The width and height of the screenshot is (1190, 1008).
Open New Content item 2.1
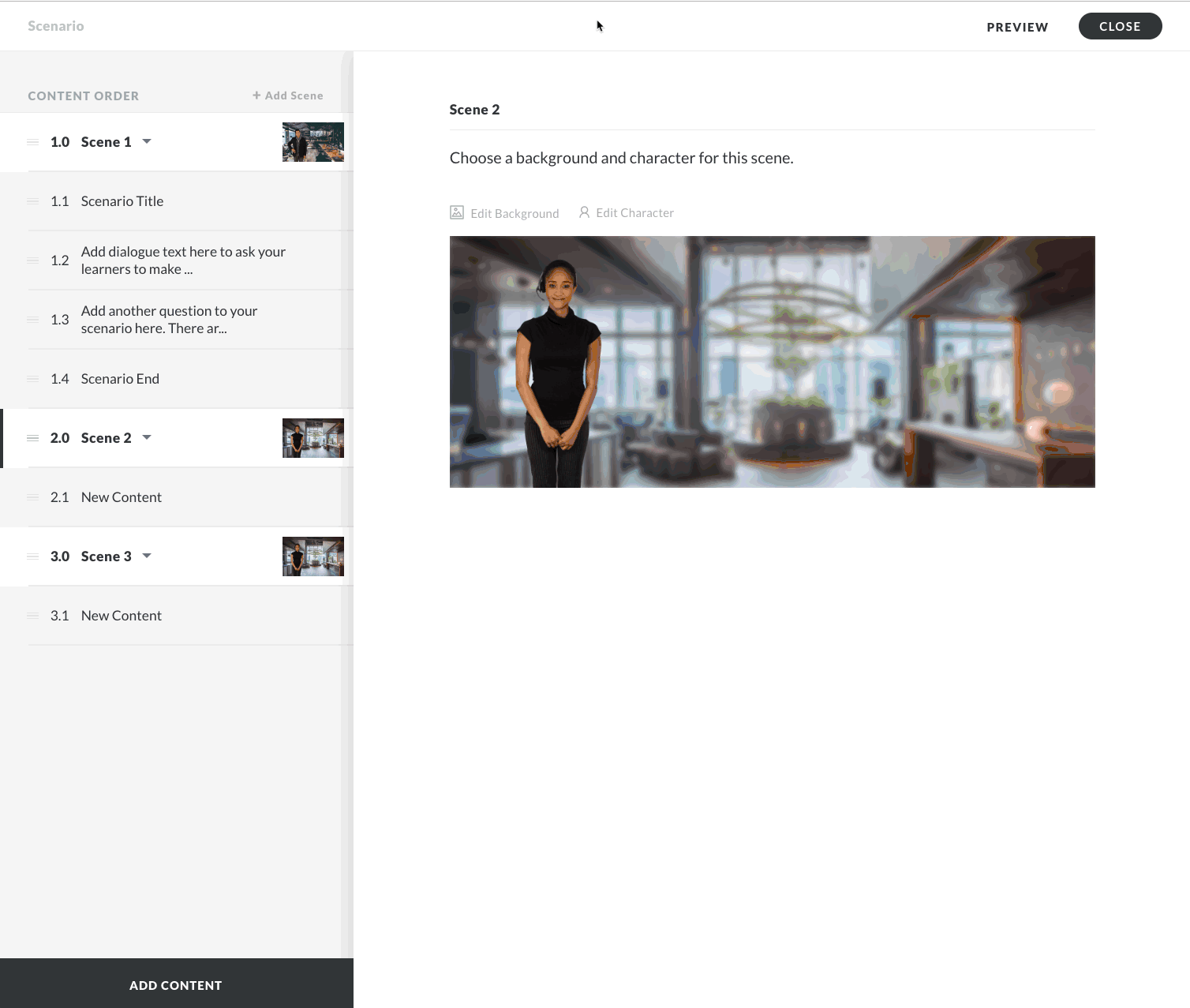point(177,497)
